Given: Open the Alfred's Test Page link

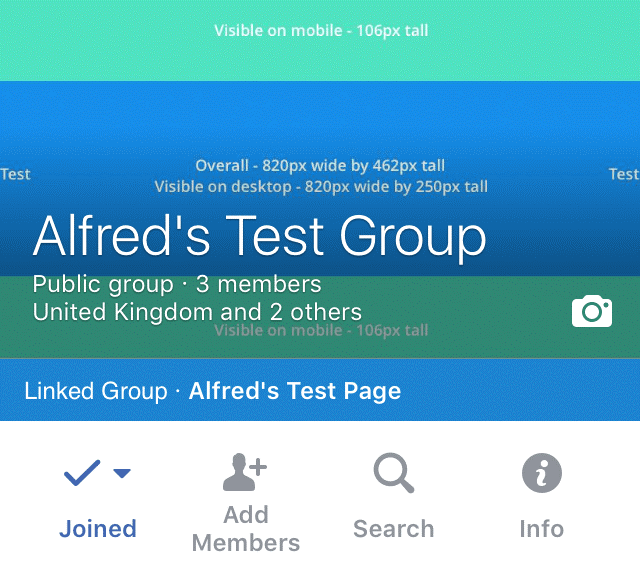Looking at the screenshot, I should 295,391.
